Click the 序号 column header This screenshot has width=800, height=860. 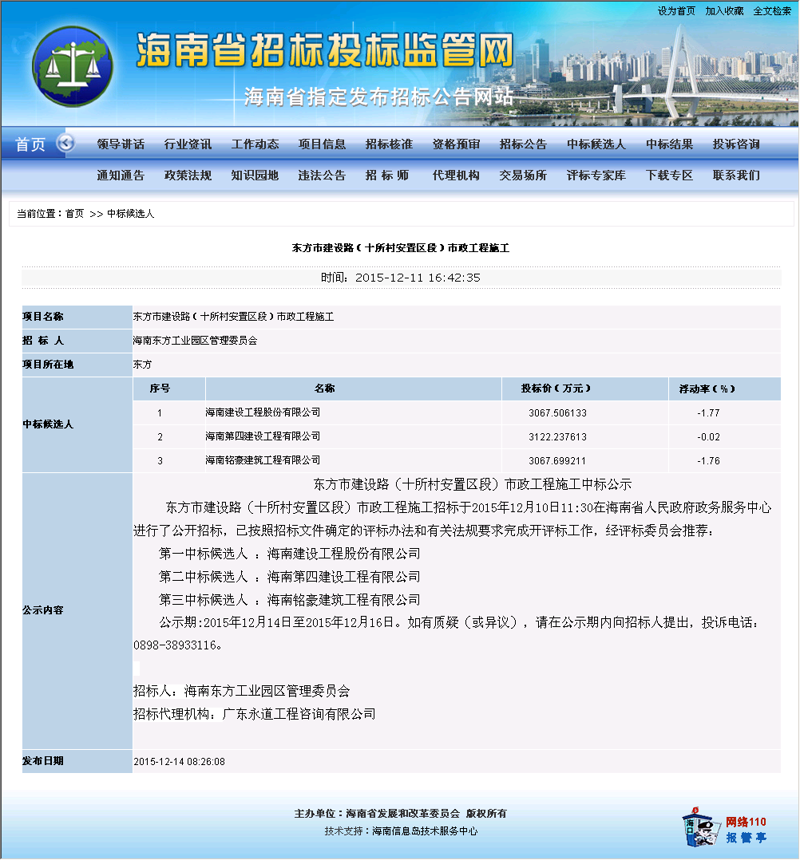(x=160, y=388)
